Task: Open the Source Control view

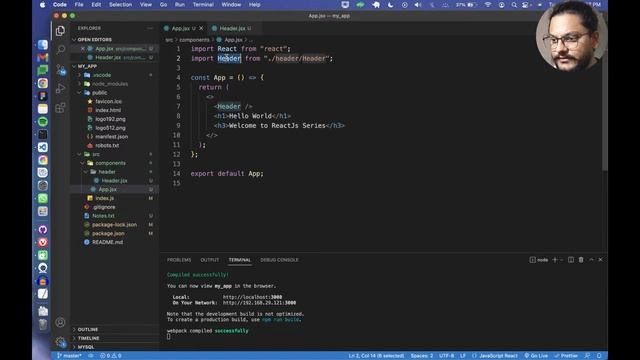Action: pos(60,69)
